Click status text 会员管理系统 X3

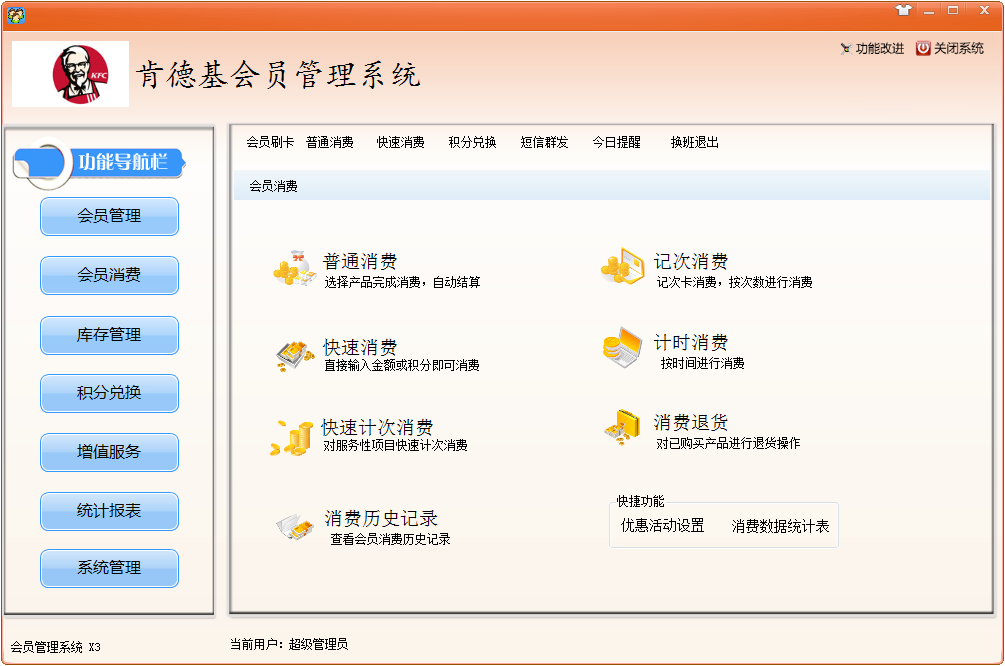(x=56, y=647)
